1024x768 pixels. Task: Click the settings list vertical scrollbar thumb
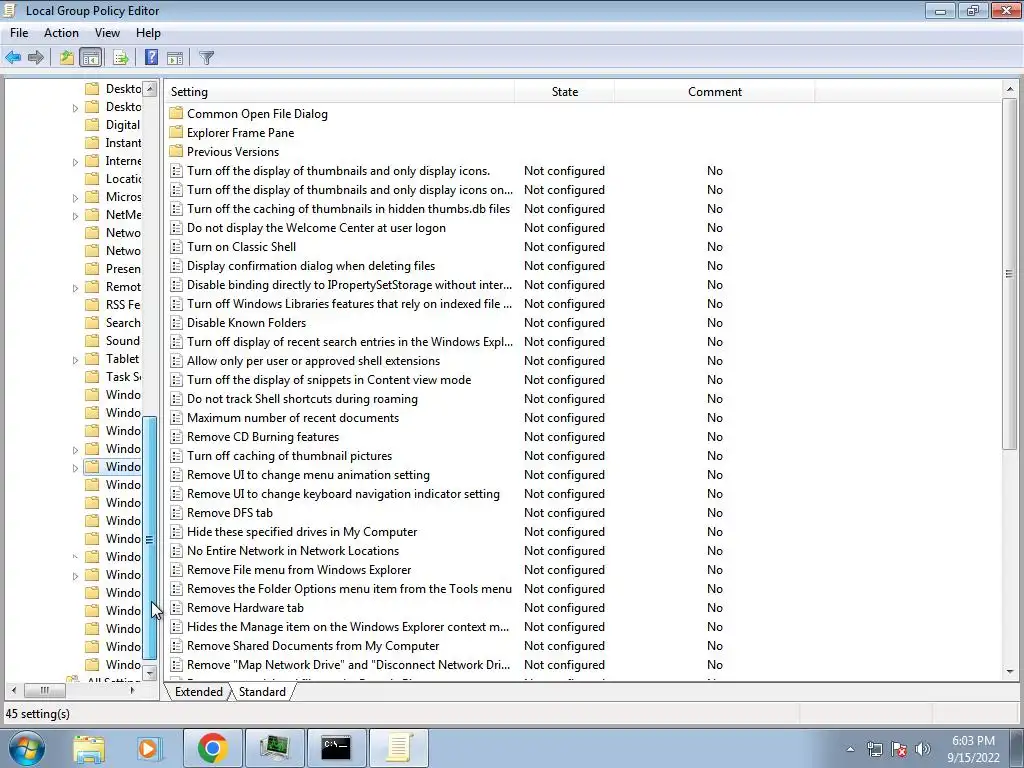pyautogui.click(x=1010, y=274)
